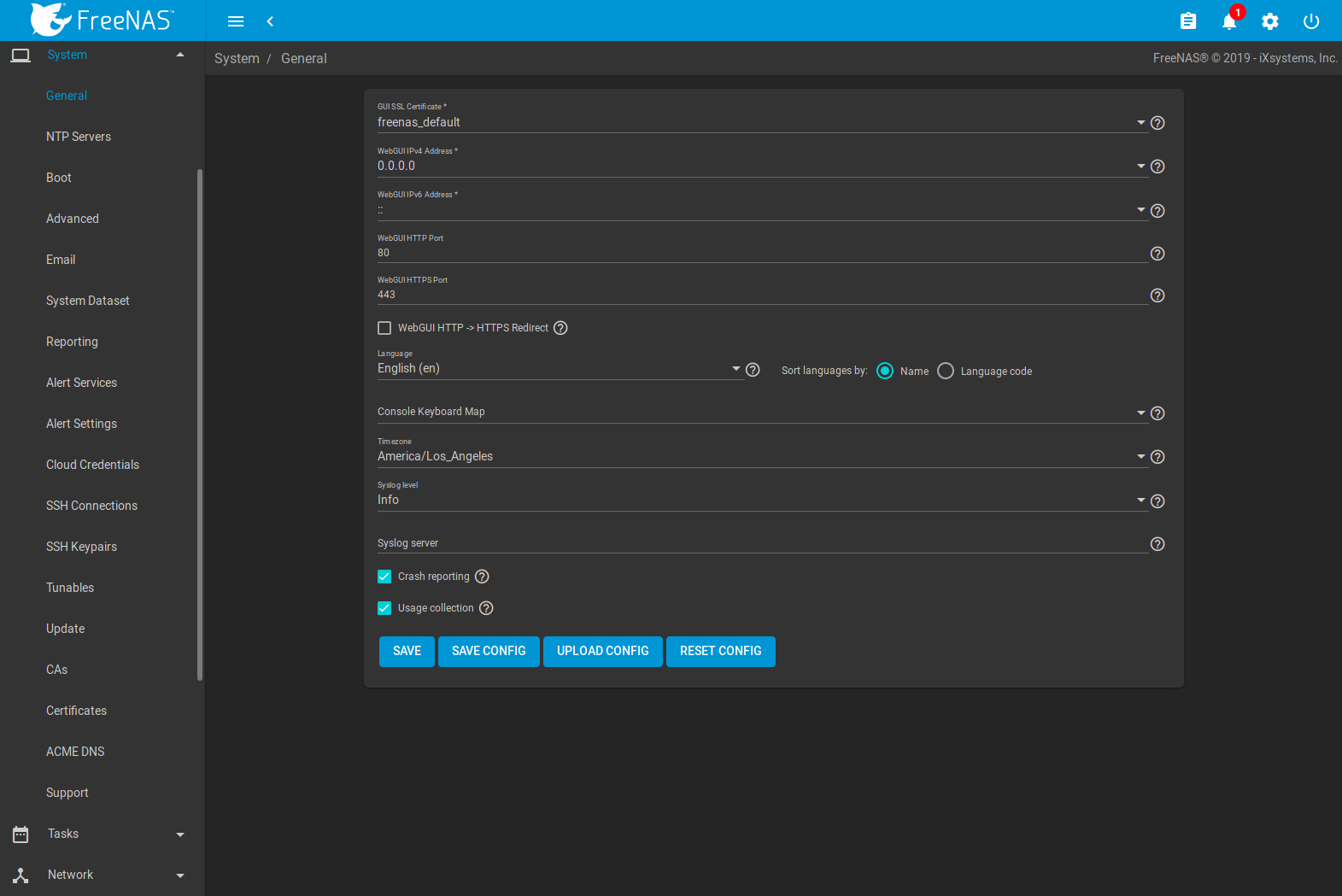
Task: Open SSH Keypairs page
Action: [x=82, y=547]
